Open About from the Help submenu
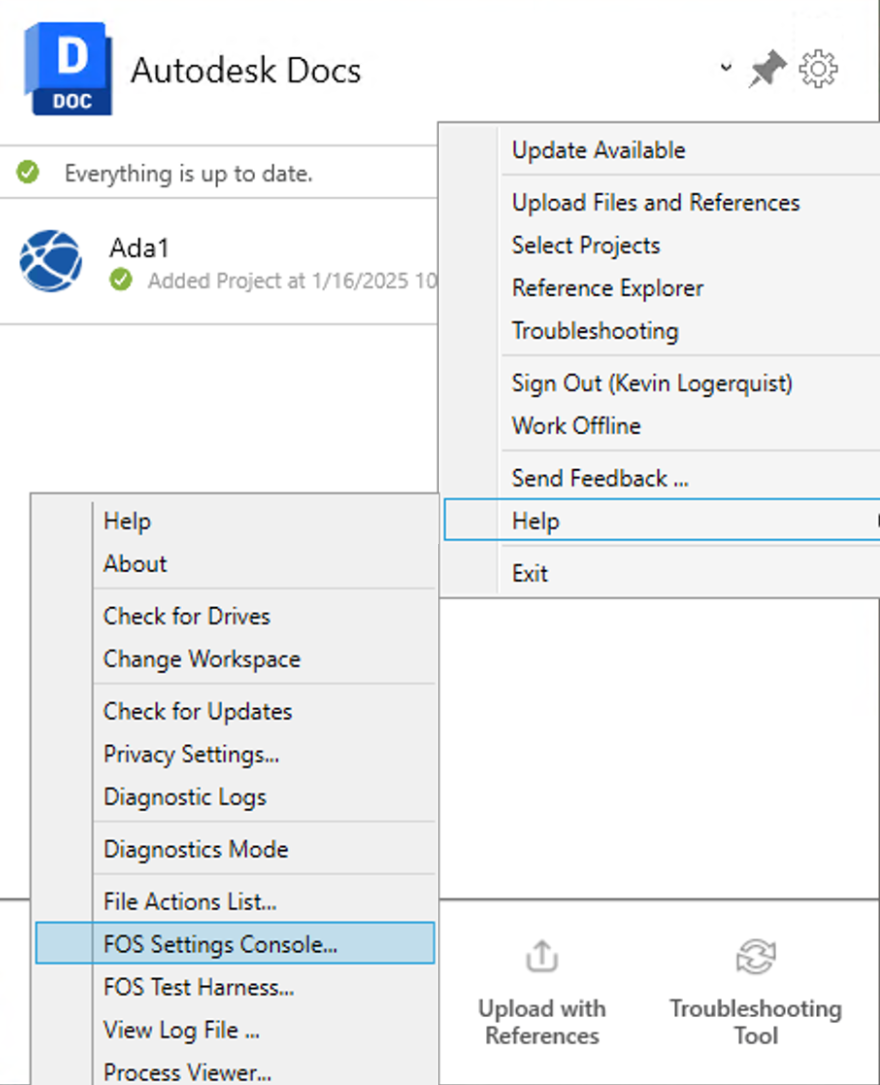The image size is (880, 1085). 134,564
